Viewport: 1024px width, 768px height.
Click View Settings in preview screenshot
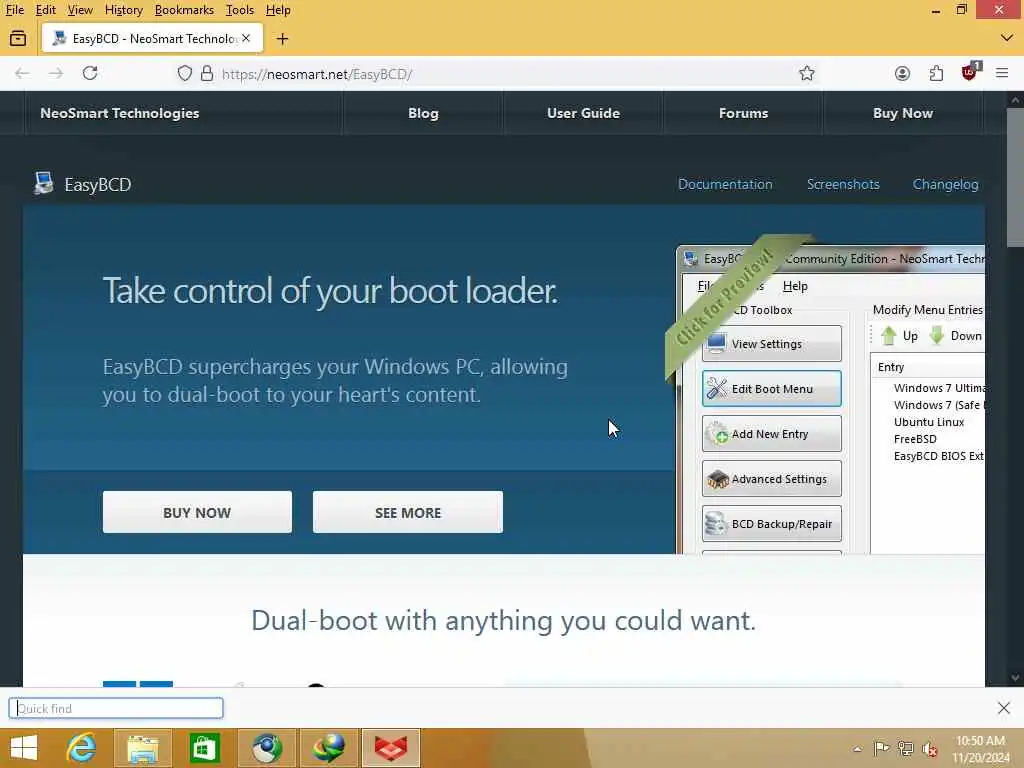pyautogui.click(x=771, y=344)
